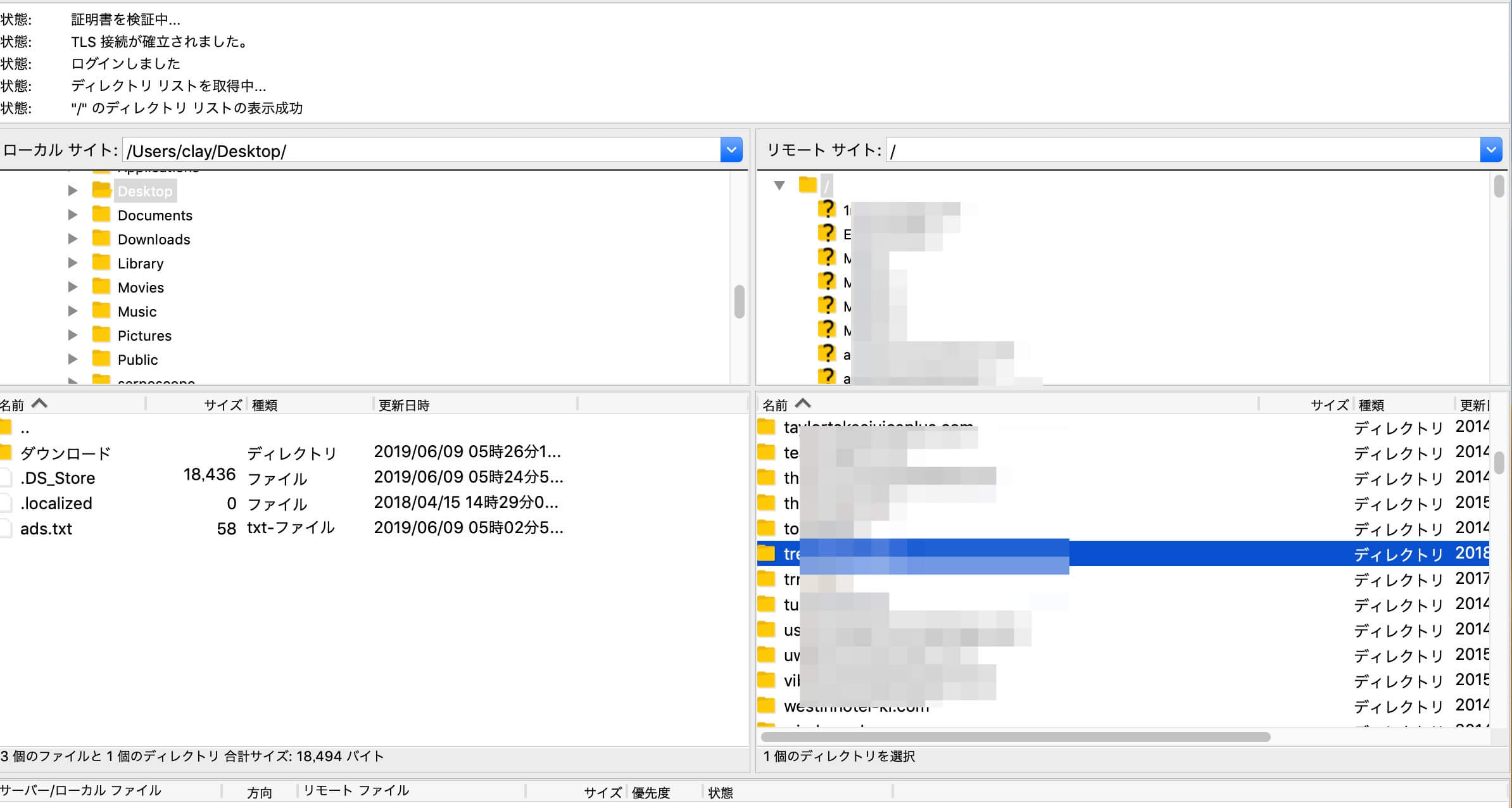Sort local files by 更新日時 column
Viewport: 1512px width, 808px height.
(404, 405)
